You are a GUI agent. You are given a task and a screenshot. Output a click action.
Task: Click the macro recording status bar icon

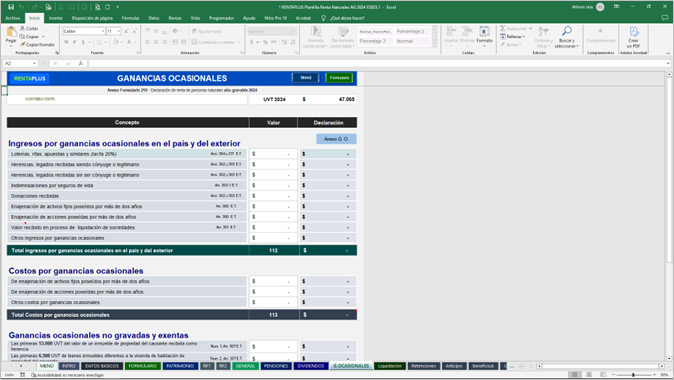[22, 375]
